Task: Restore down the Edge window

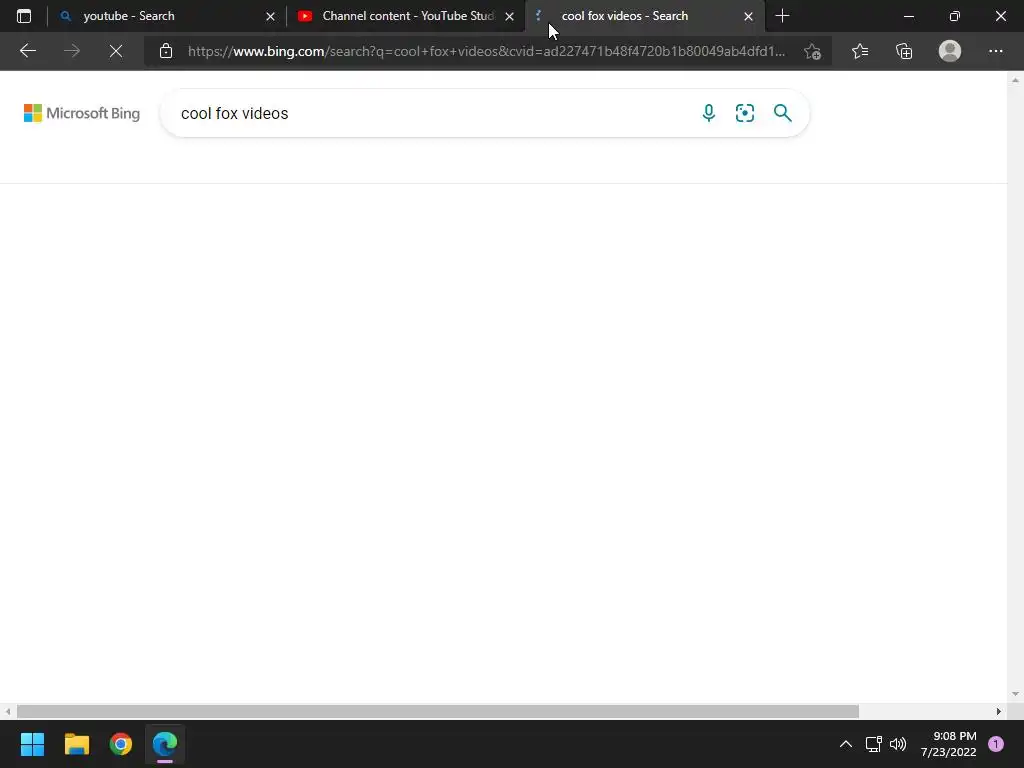Action: (x=955, y=16)
